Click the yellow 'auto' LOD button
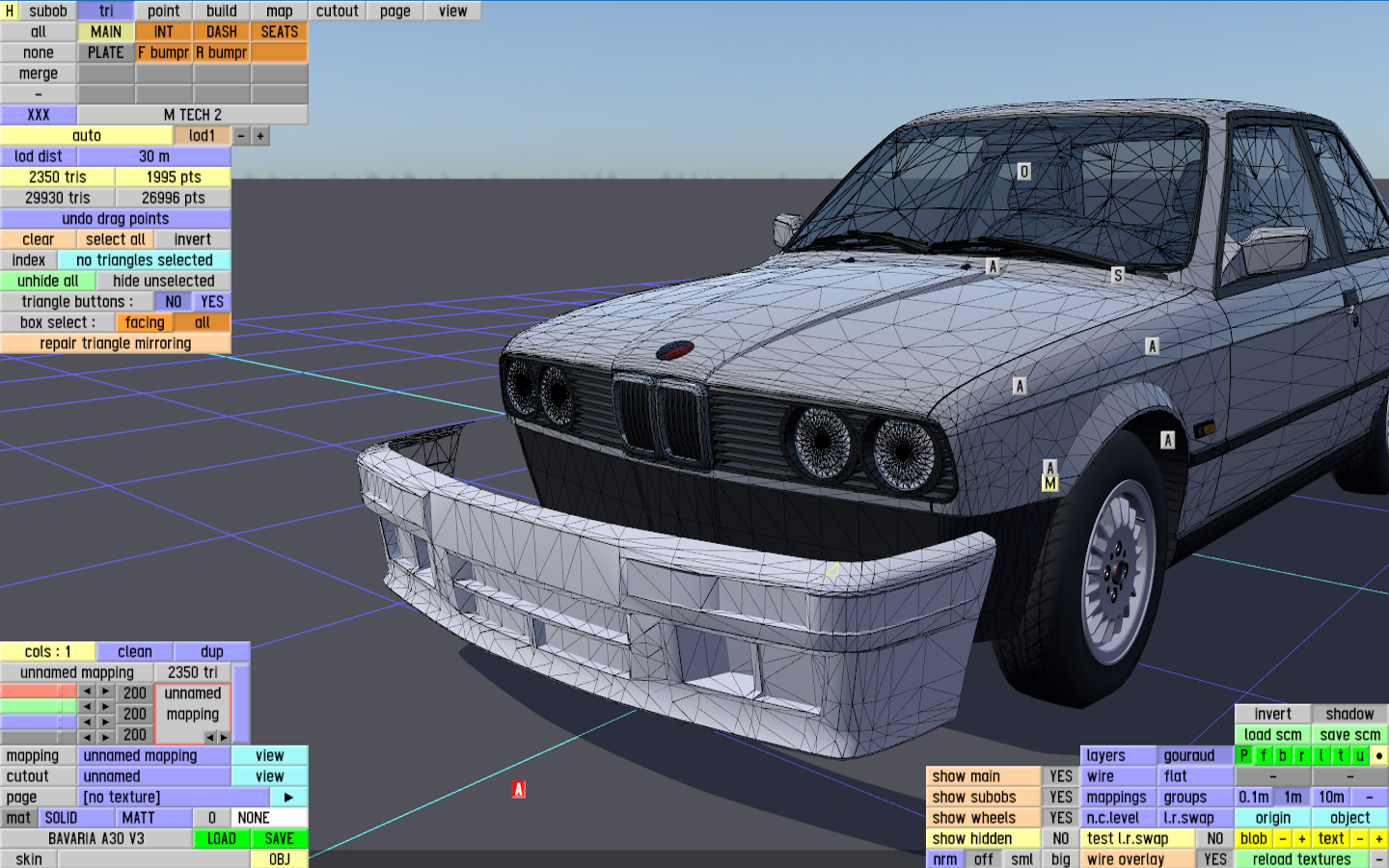 coord(87,136)
